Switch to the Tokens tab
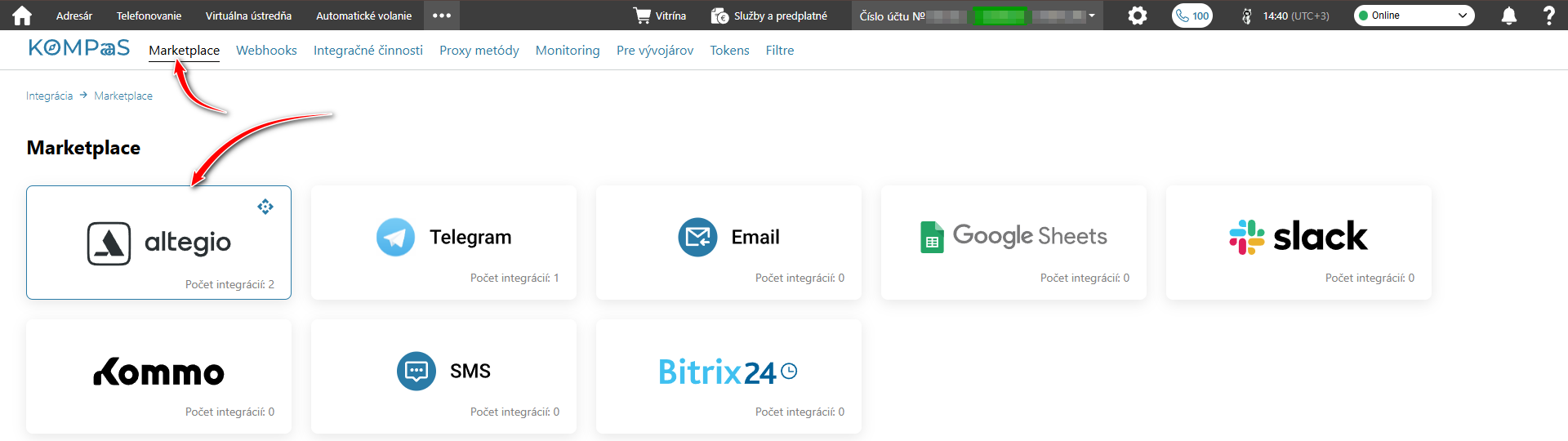 729,50
